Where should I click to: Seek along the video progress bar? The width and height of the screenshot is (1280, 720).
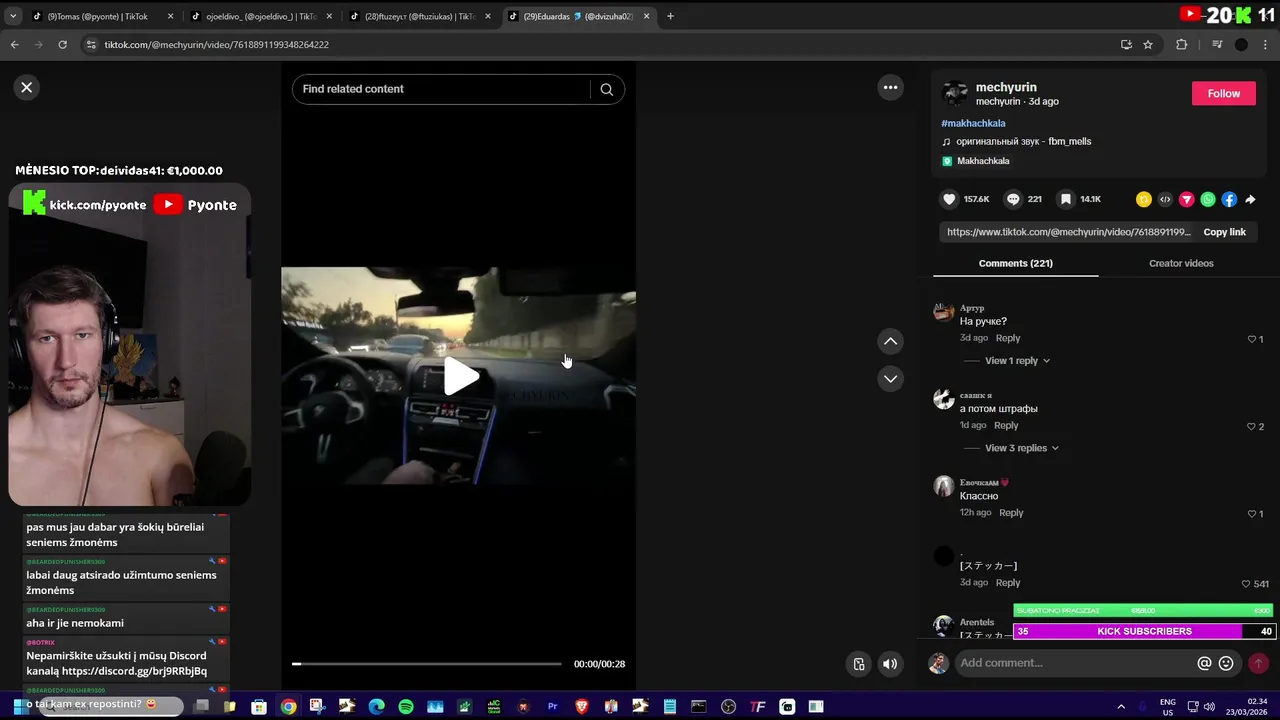pyautogui.click(x=427, y=664)
